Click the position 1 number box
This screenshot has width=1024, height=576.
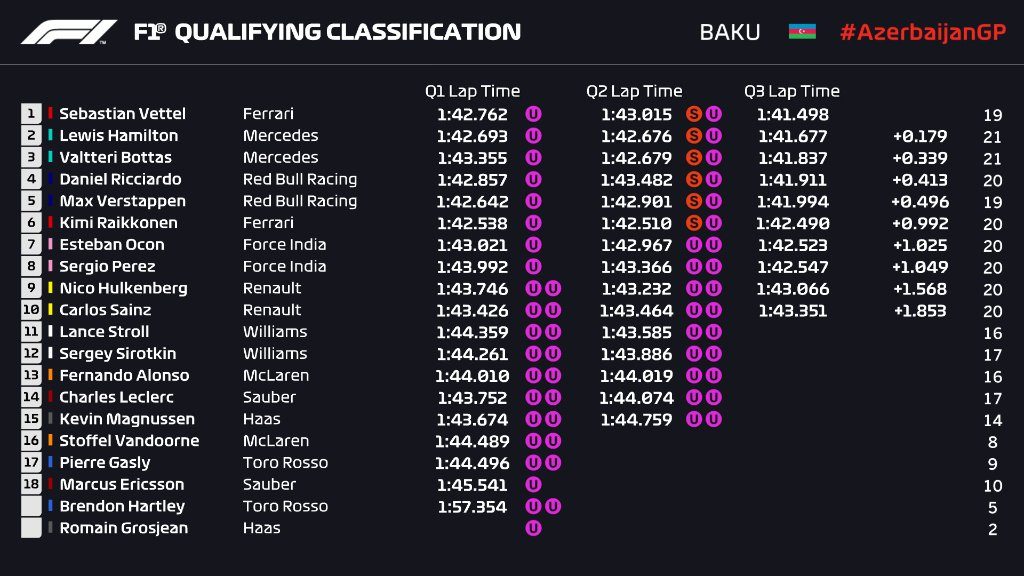pos(31,114)
